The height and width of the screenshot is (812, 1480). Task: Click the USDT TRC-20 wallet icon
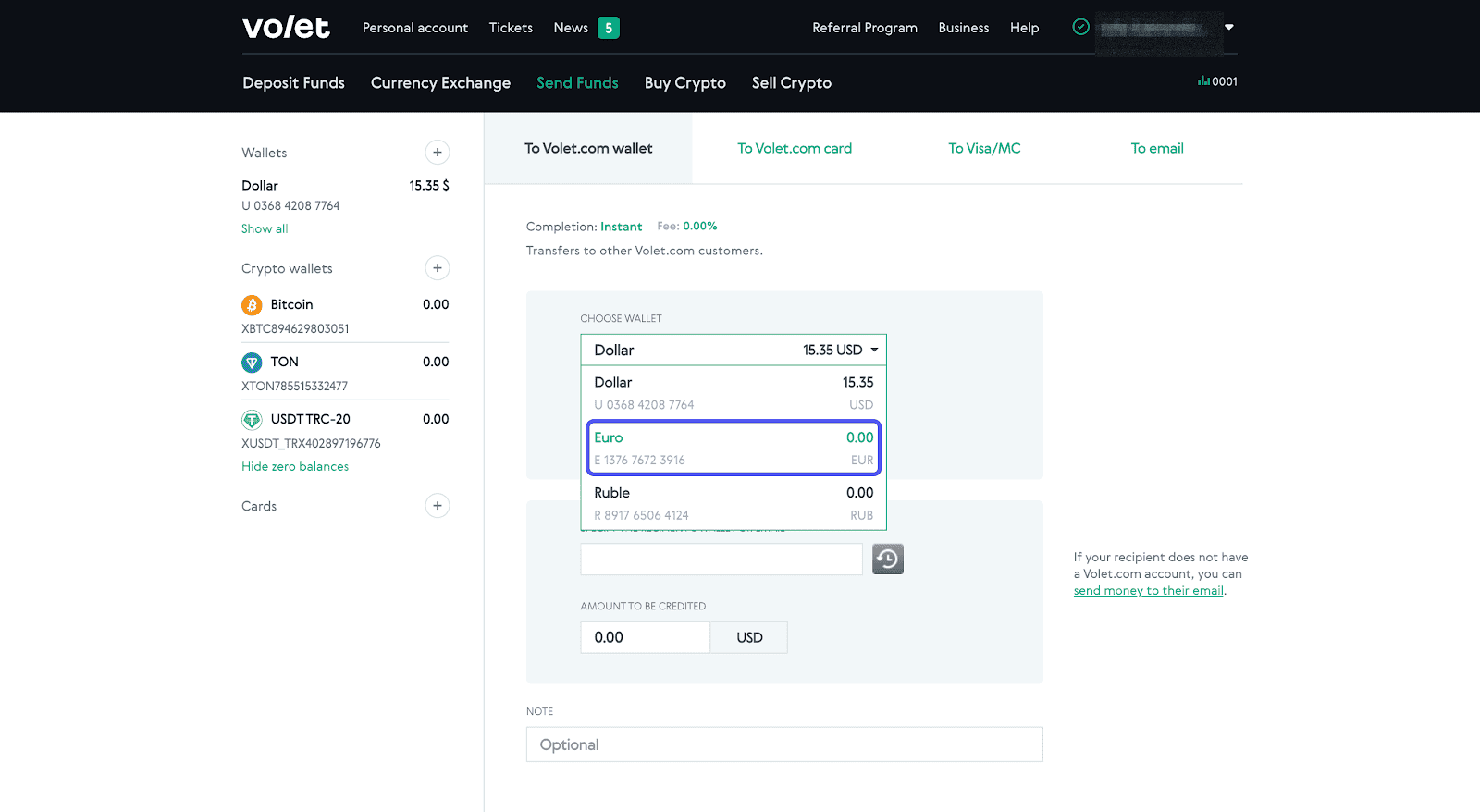[x=252, y=420]
